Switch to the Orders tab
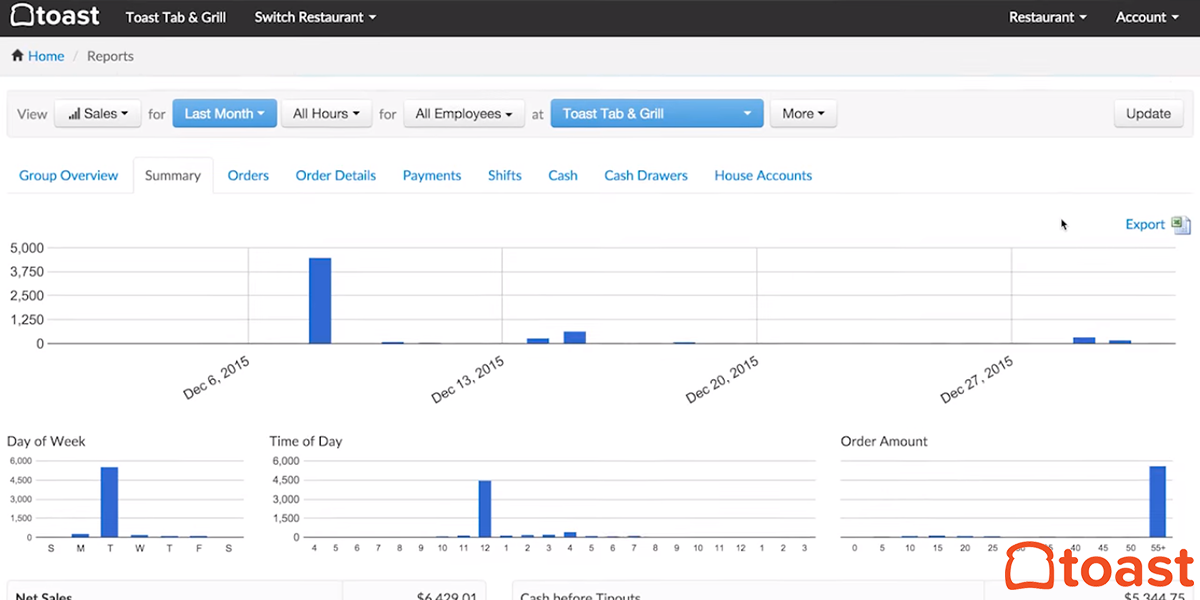The height and width of the screenshot is (600, 1200). 248,175
